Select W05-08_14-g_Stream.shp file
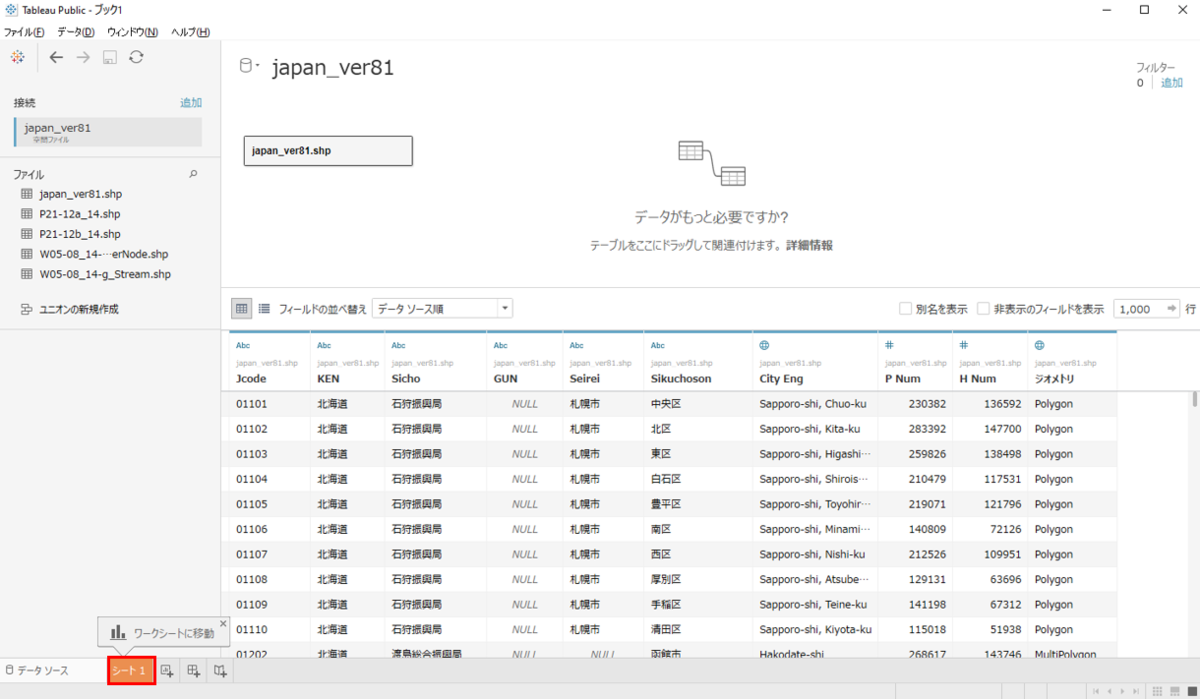1200x699 pixels. click(x=95, y=274)
